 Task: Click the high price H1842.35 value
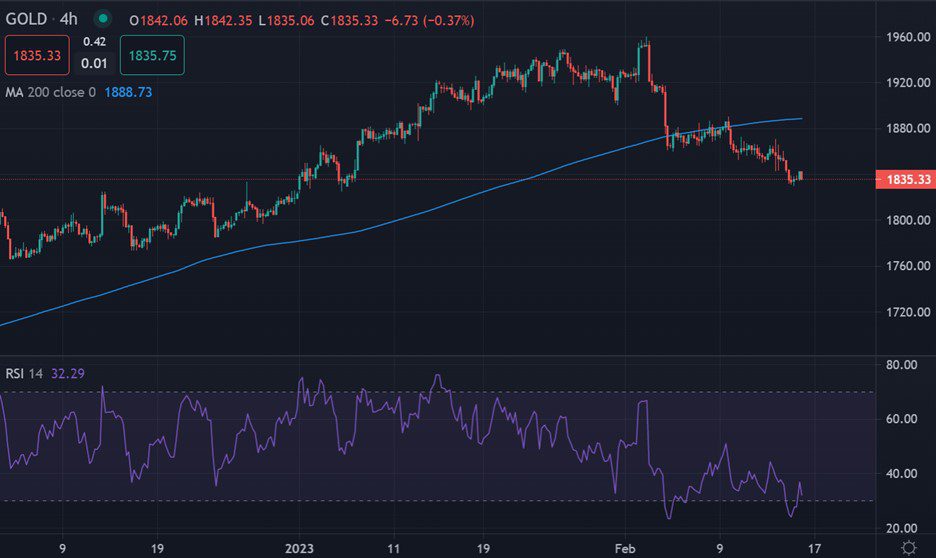pyautogui.click(x=223, y=20)
